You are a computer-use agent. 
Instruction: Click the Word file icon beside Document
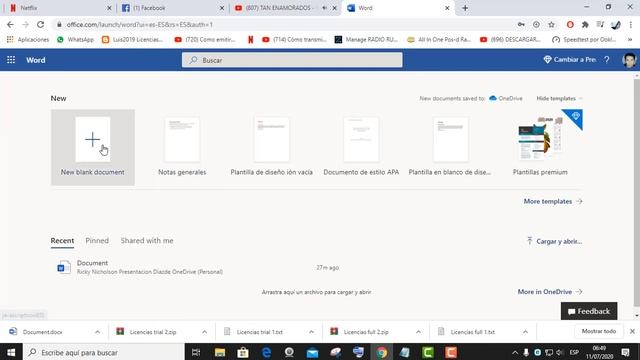click(x=63, y=267)
